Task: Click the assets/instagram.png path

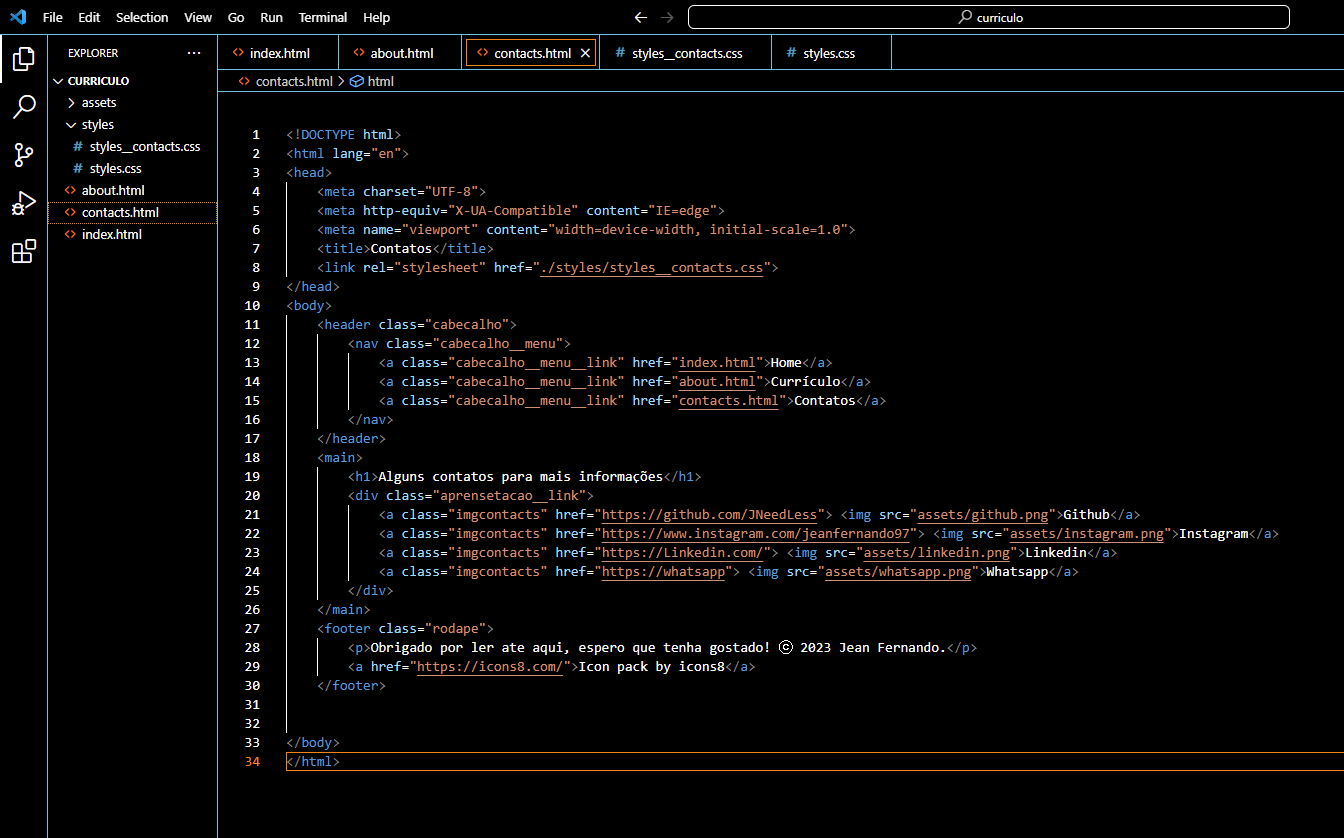Action: (x=1086, y=534)
